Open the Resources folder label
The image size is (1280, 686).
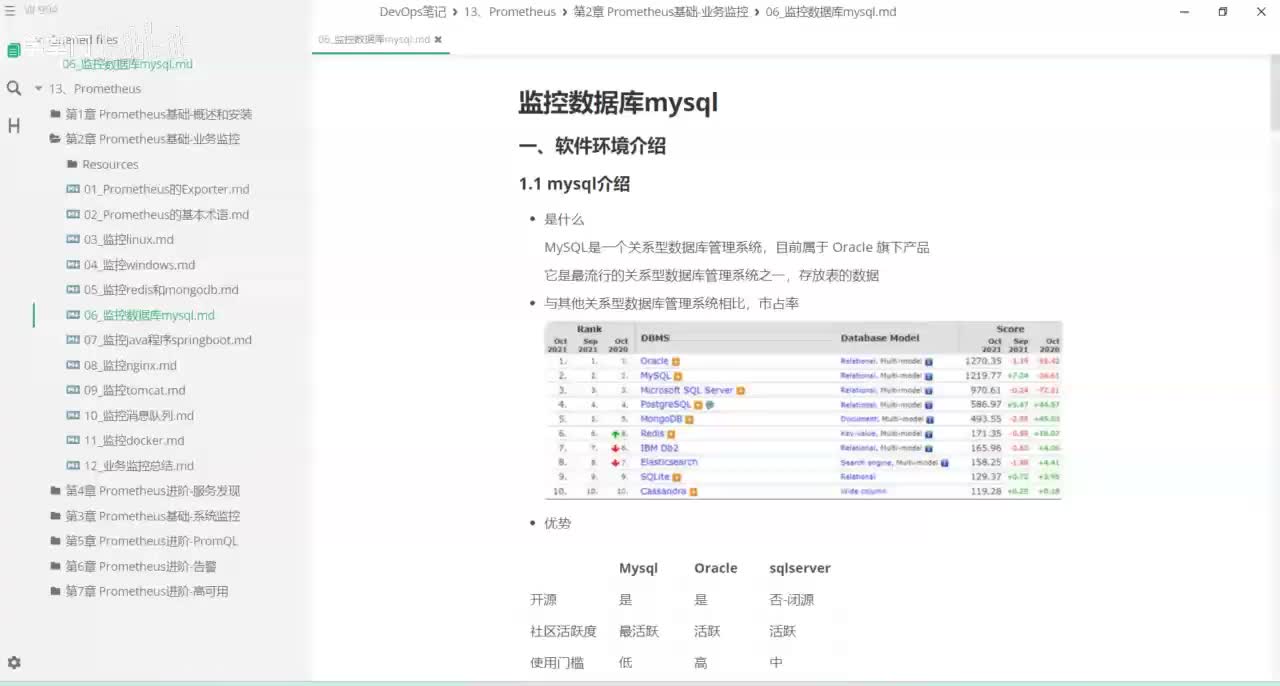(110, 164)
